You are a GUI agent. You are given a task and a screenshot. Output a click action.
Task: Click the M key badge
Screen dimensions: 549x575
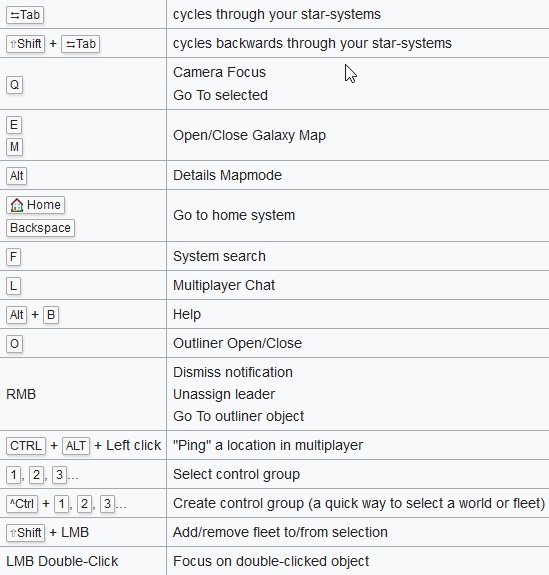click(14, 147)
